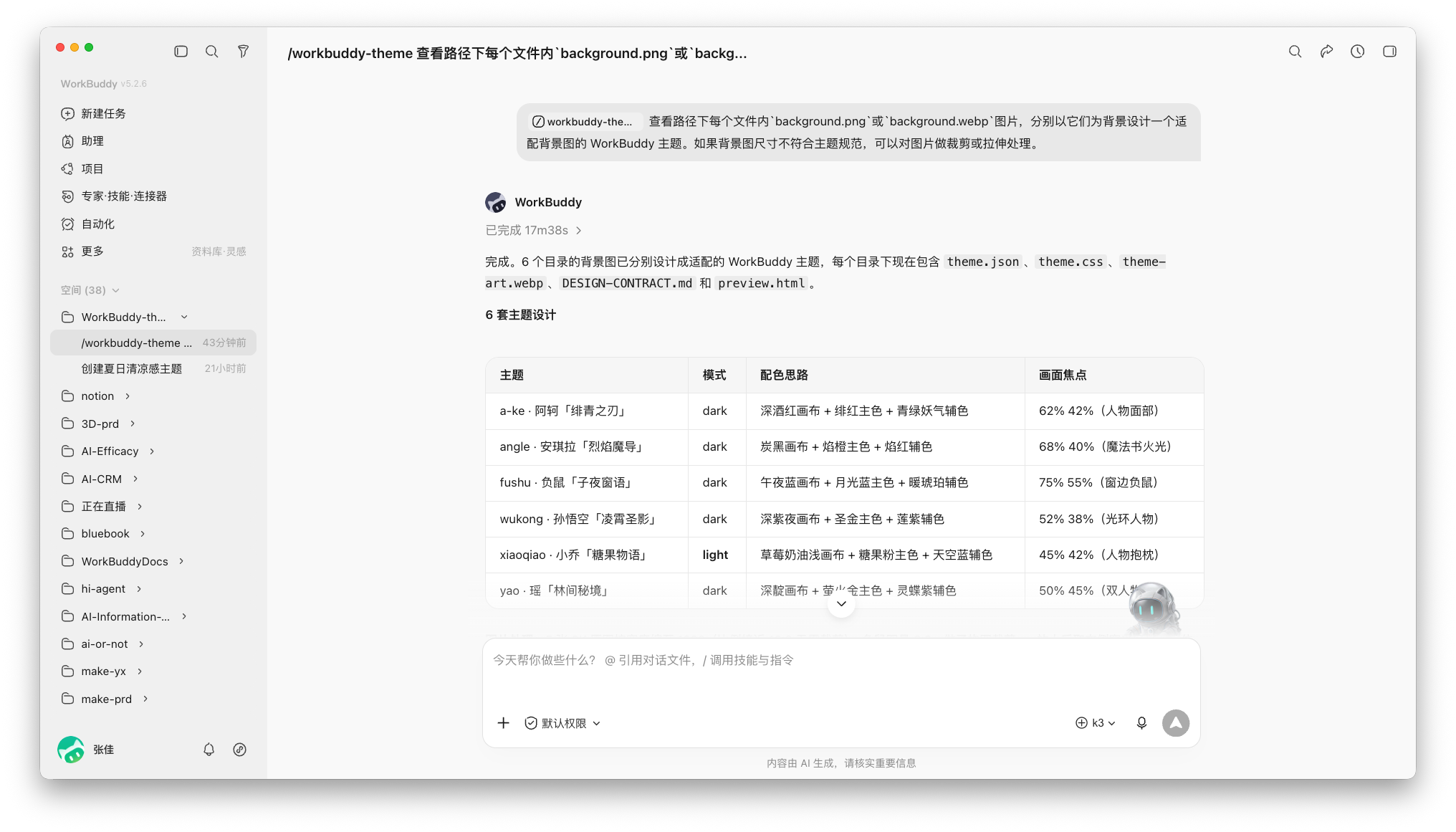Select the /workbuddy-theme conversation entry
The image size is (1456, 832).
(153, 343)
